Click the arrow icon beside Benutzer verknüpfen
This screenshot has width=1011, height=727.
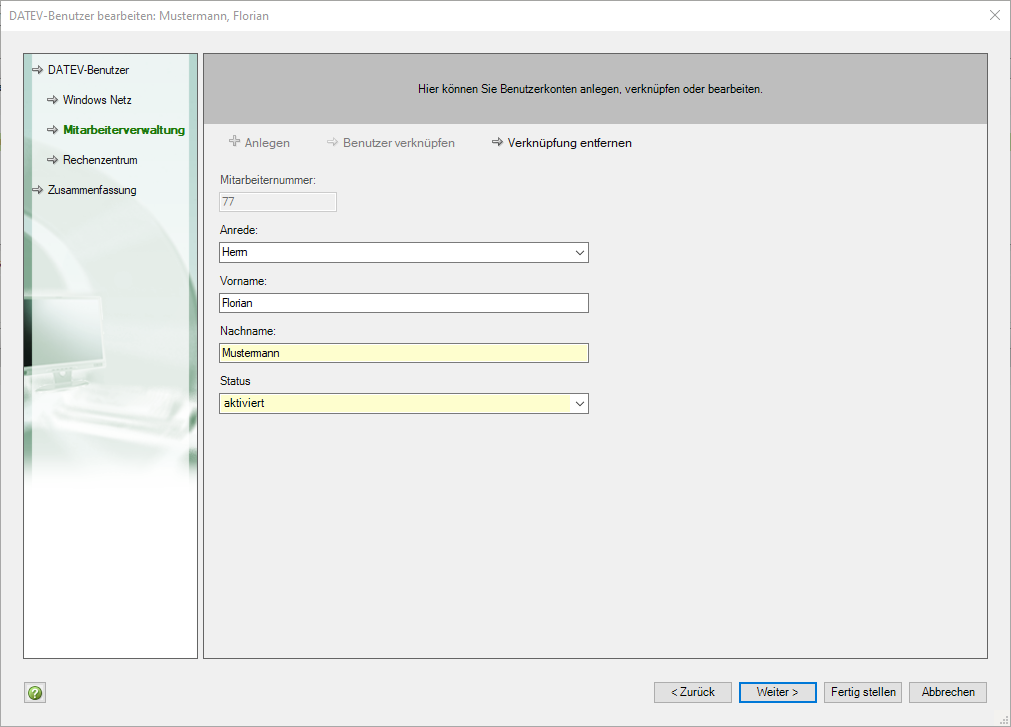332,142
